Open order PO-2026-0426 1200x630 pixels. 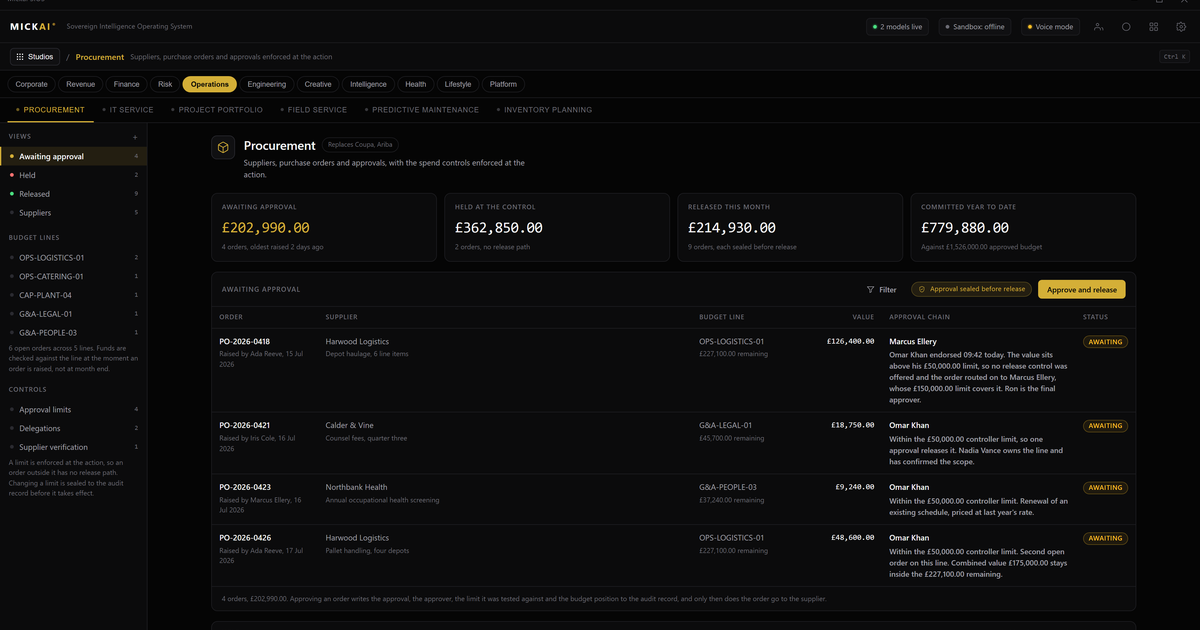coord(244,538)
